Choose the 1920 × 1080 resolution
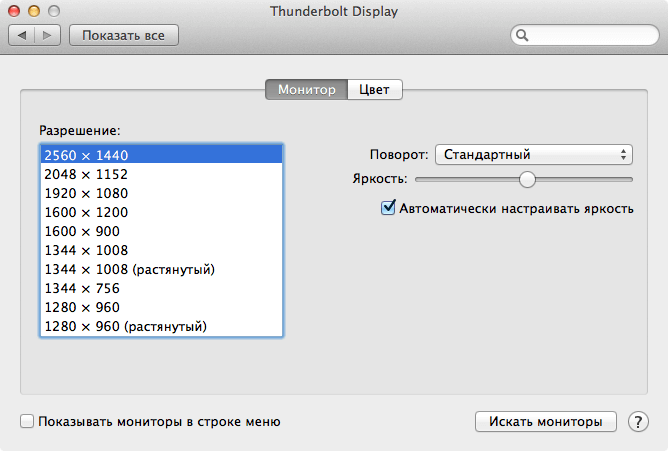This screenshot has width=668, height=451. tap(161, 193)
